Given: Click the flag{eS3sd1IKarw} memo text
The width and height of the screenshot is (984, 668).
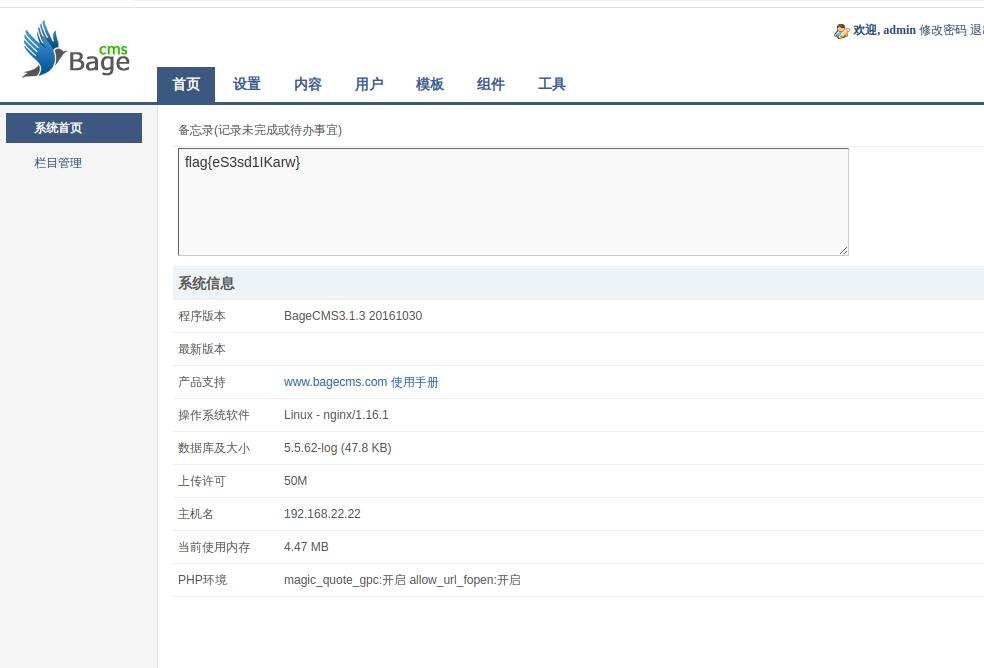Looking at the screenshot, I should [242, 162].
